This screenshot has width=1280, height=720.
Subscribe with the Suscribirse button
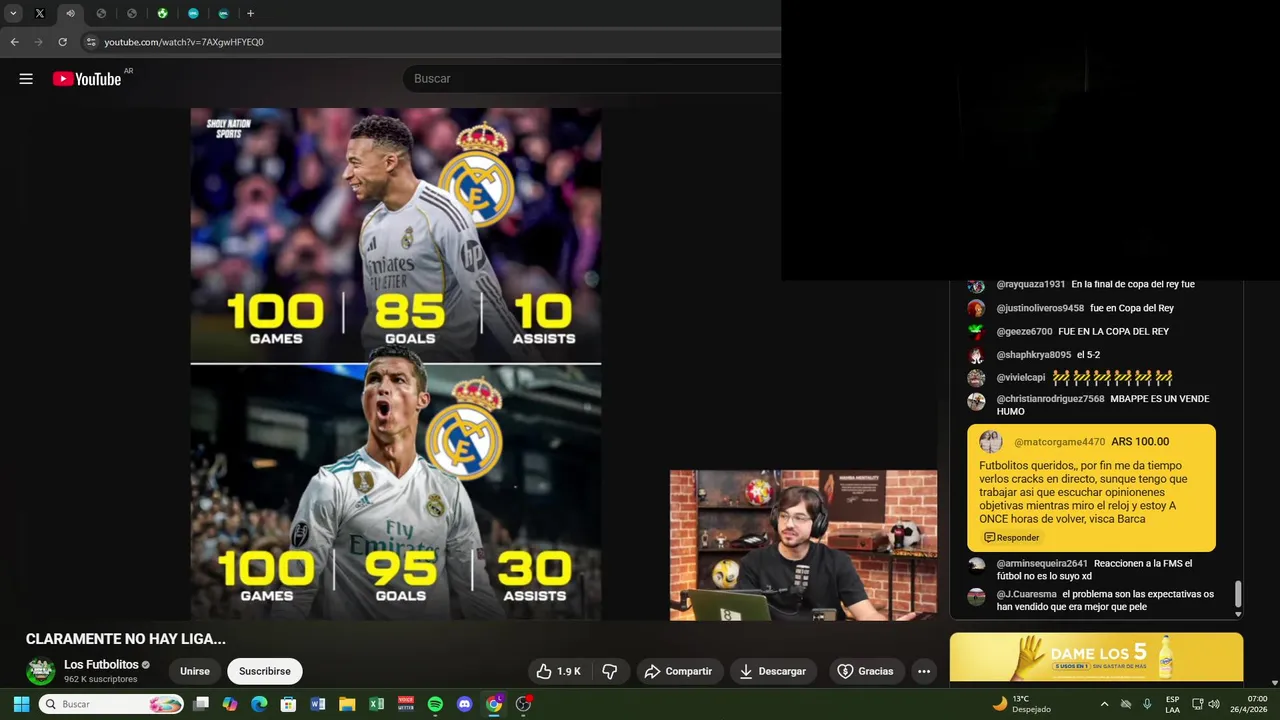tap(265, 671)
